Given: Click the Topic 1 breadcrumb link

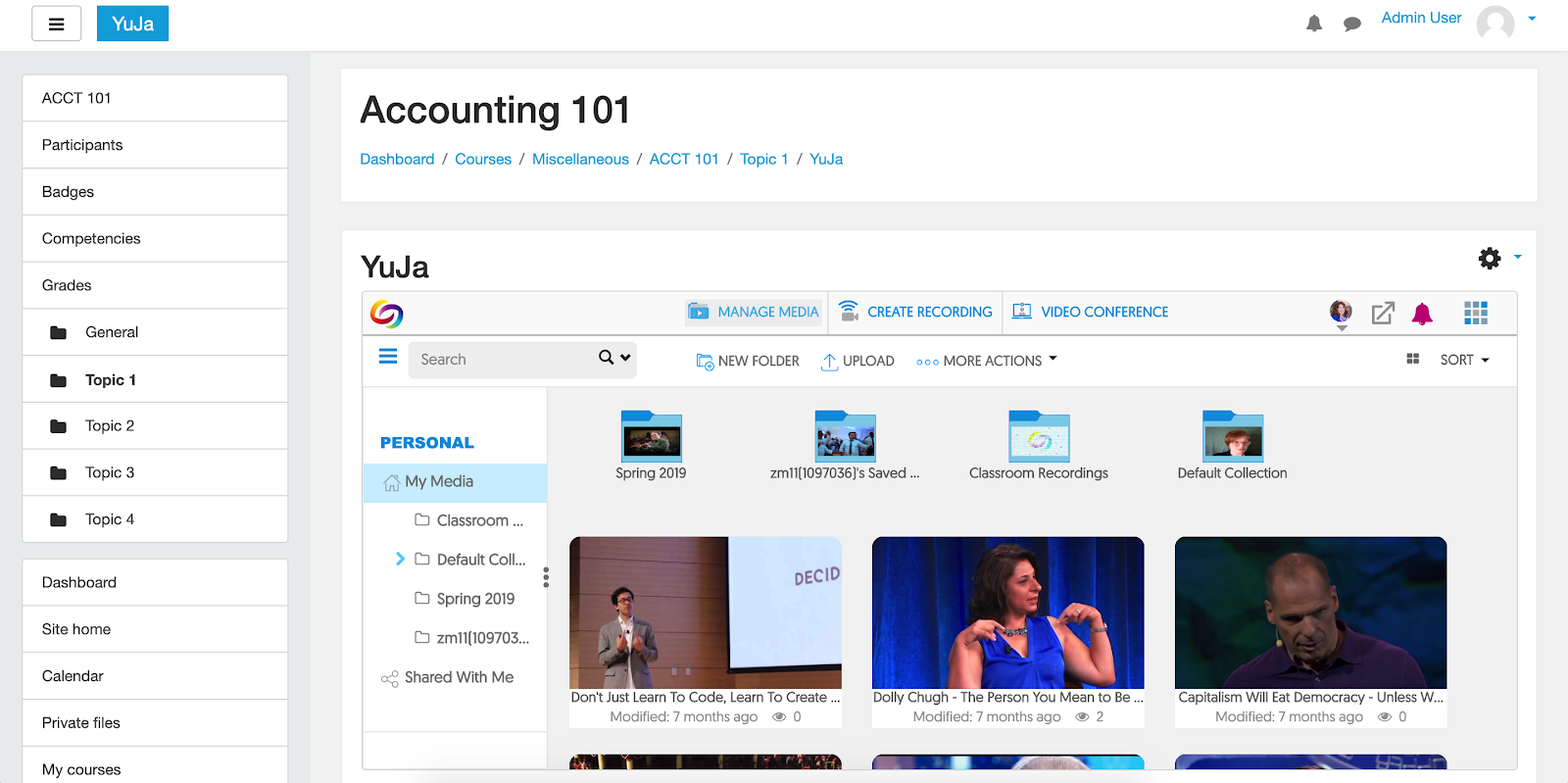Looking at the screenshot, I should (764, 159).
